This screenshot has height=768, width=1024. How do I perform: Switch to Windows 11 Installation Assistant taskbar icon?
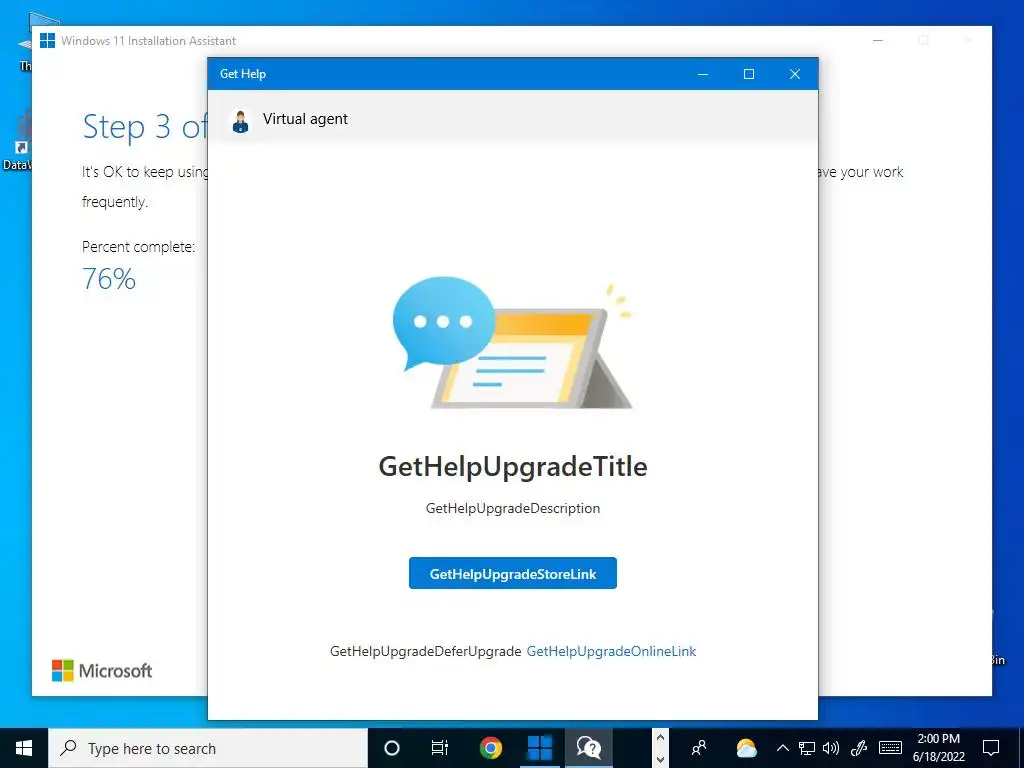point(539,748)
